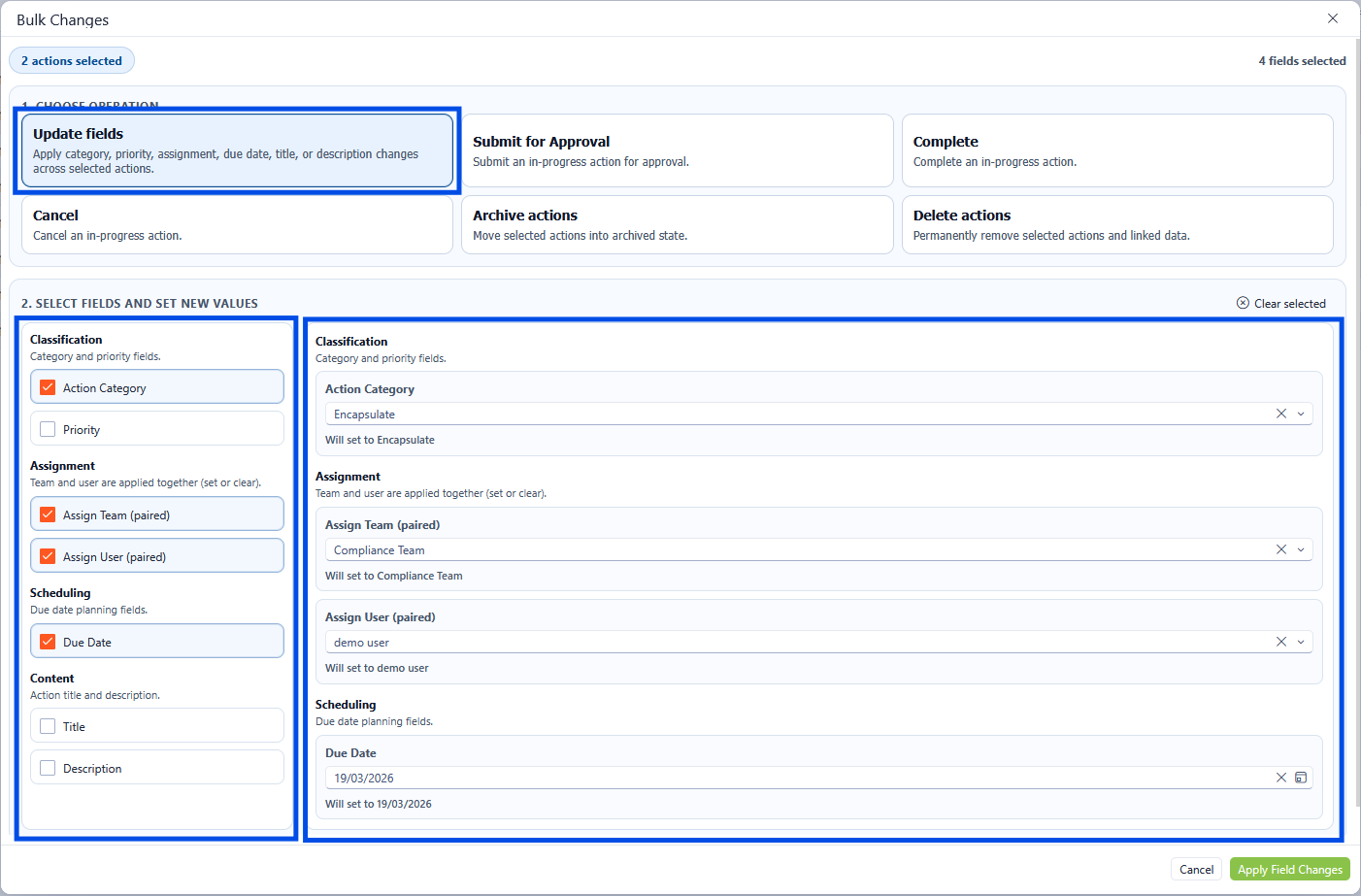Uncheck the Action Category checkbox
Image resolution: width=1361 pixels, height=896 pixels.
[x=48, y=387]
